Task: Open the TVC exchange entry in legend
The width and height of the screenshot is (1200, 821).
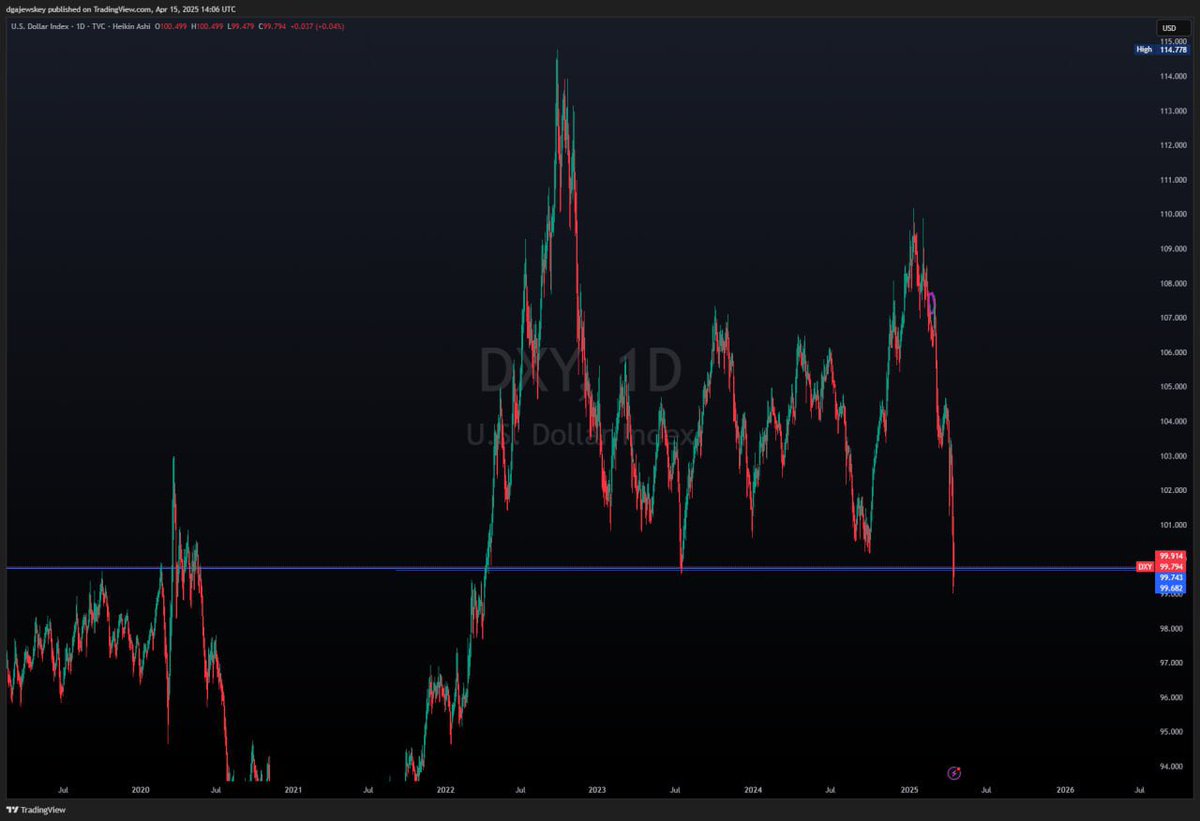Action: [x=97, y=28]
